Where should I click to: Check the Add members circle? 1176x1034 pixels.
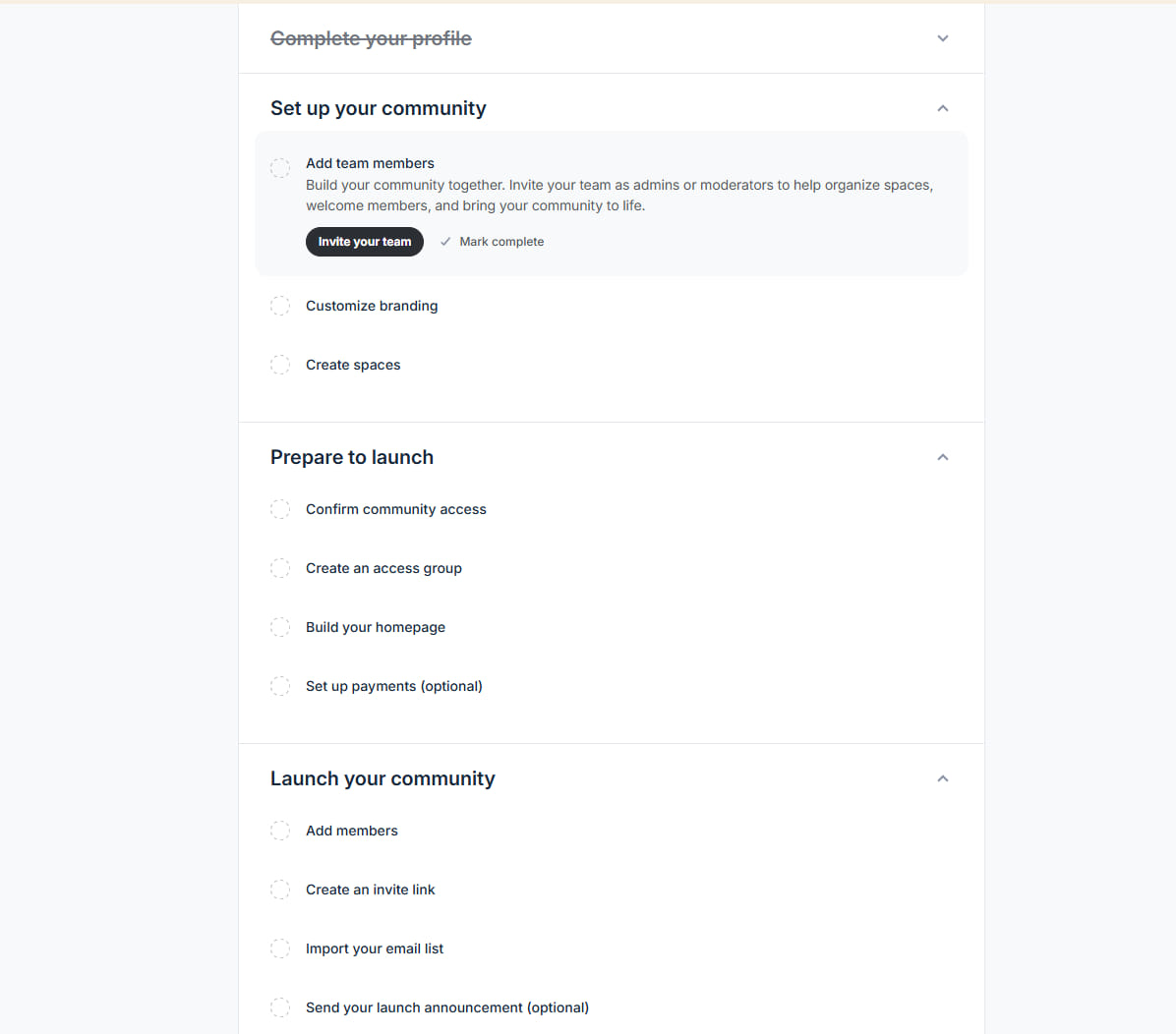pyautogui.click(x=280, y=831)
